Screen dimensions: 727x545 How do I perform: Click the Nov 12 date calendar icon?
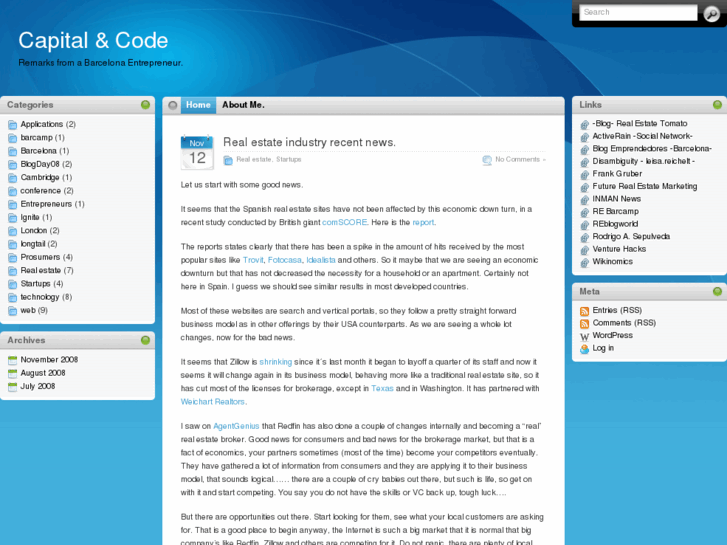coord(197,152)
